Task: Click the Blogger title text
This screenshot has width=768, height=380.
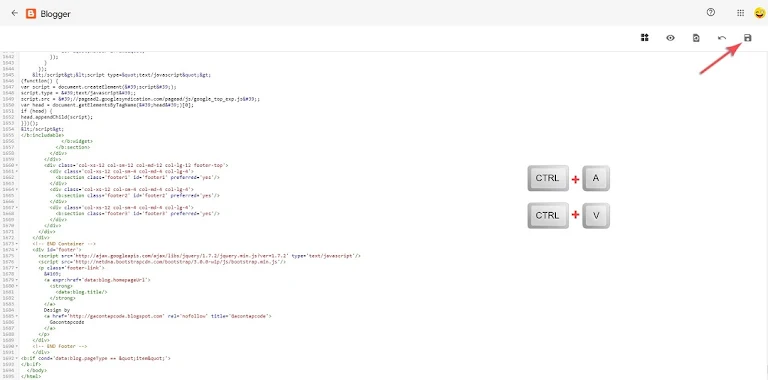Action: pyautogui.click(x=55, y=14)
